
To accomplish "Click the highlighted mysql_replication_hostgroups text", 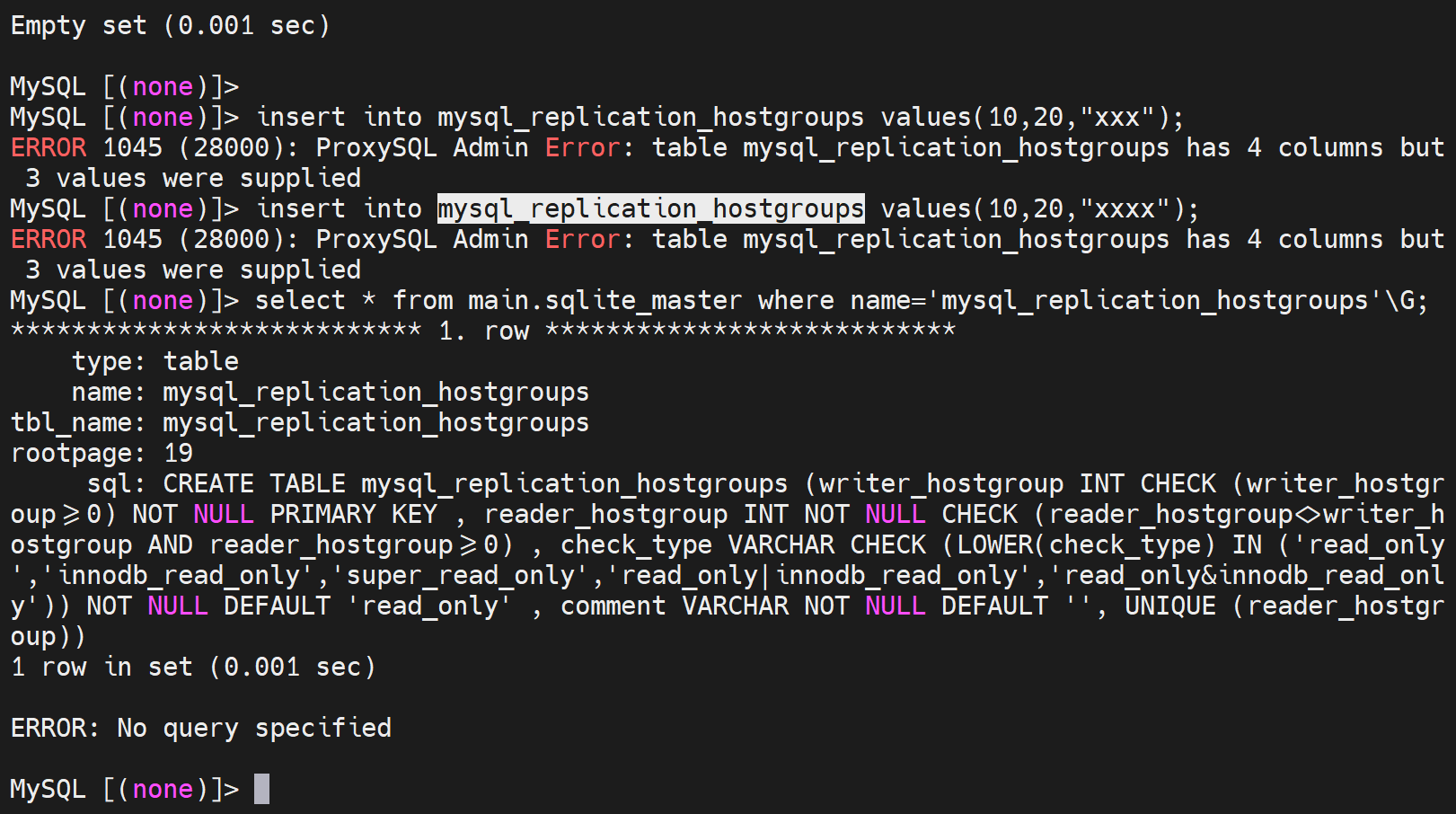I will pos(650,208).
